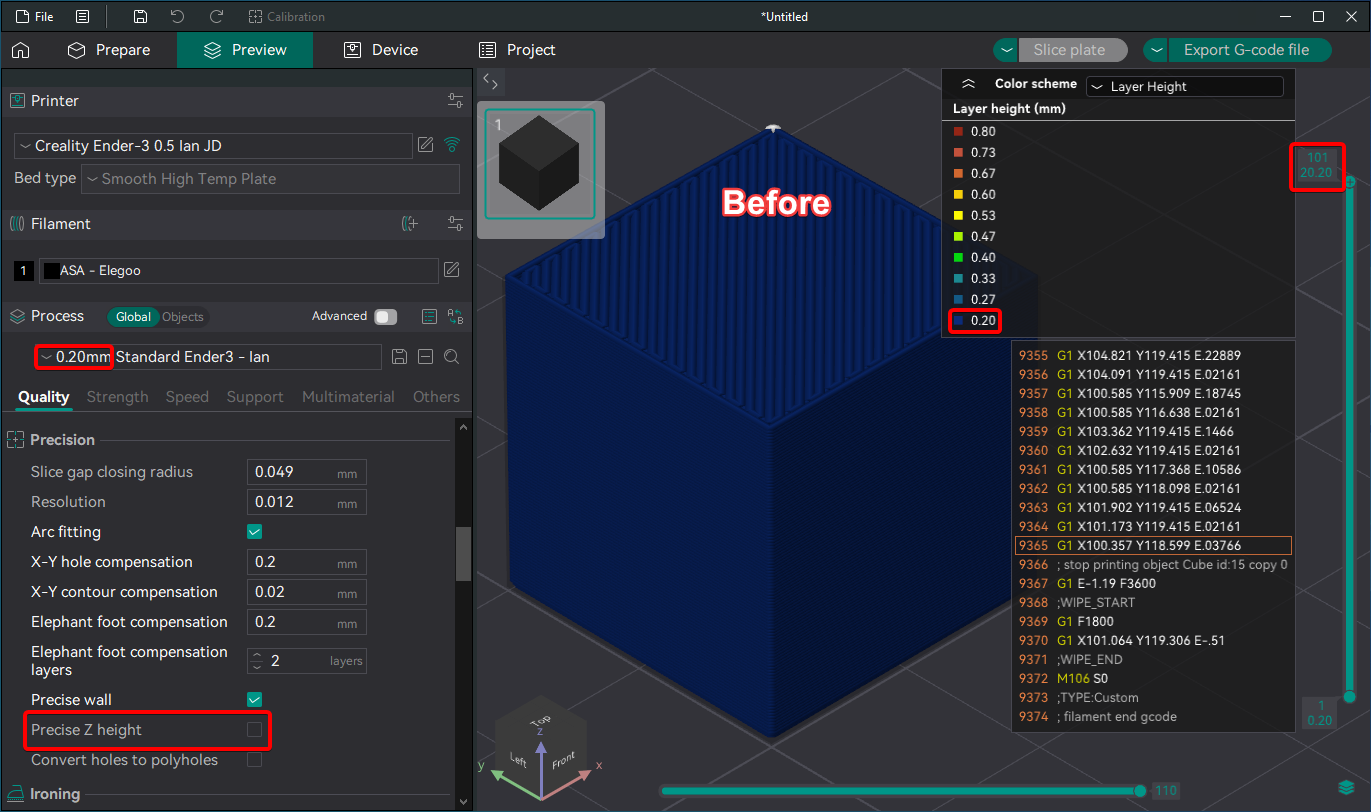Click the home icon in top bar
The width and height of the screenshot is (1371, 812).
pyautogui.click(x=20, y=50)
